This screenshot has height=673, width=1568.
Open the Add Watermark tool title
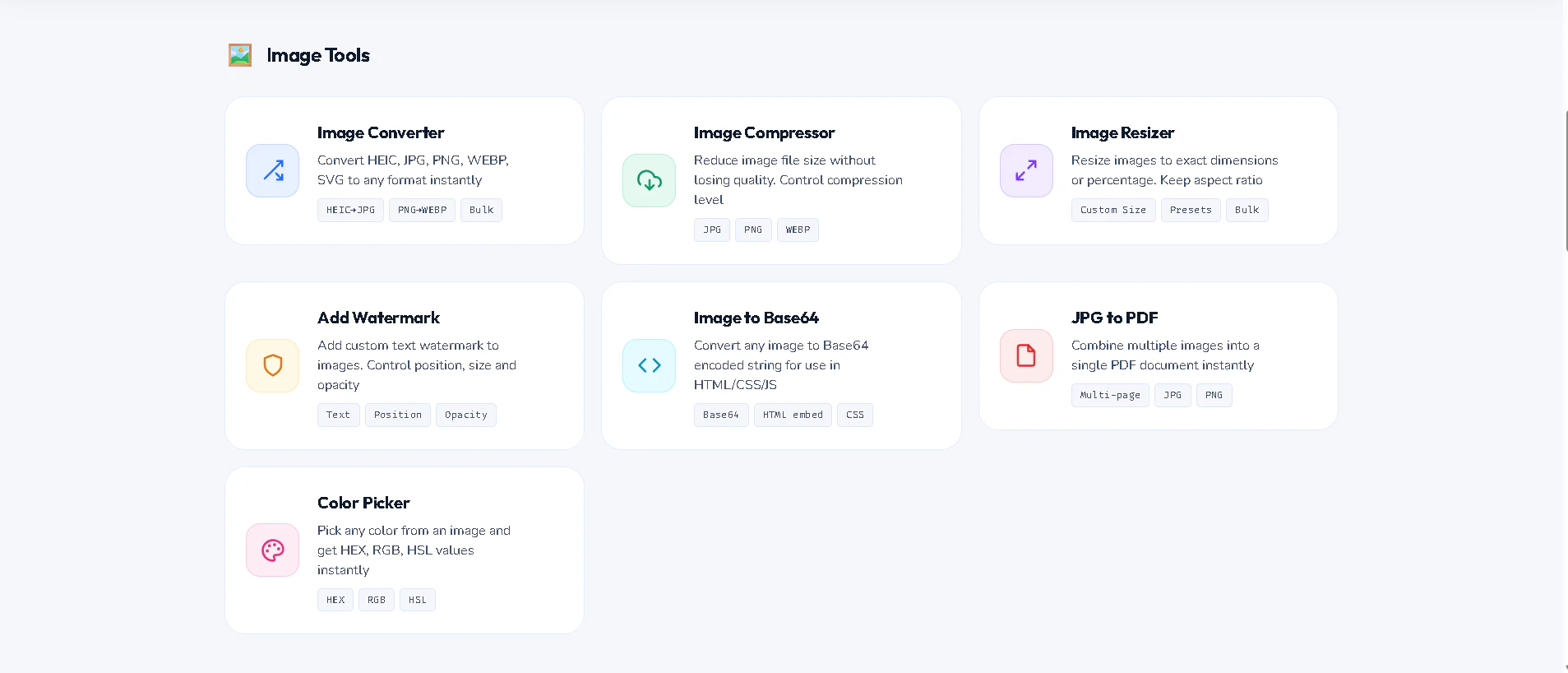click(378, 318)
